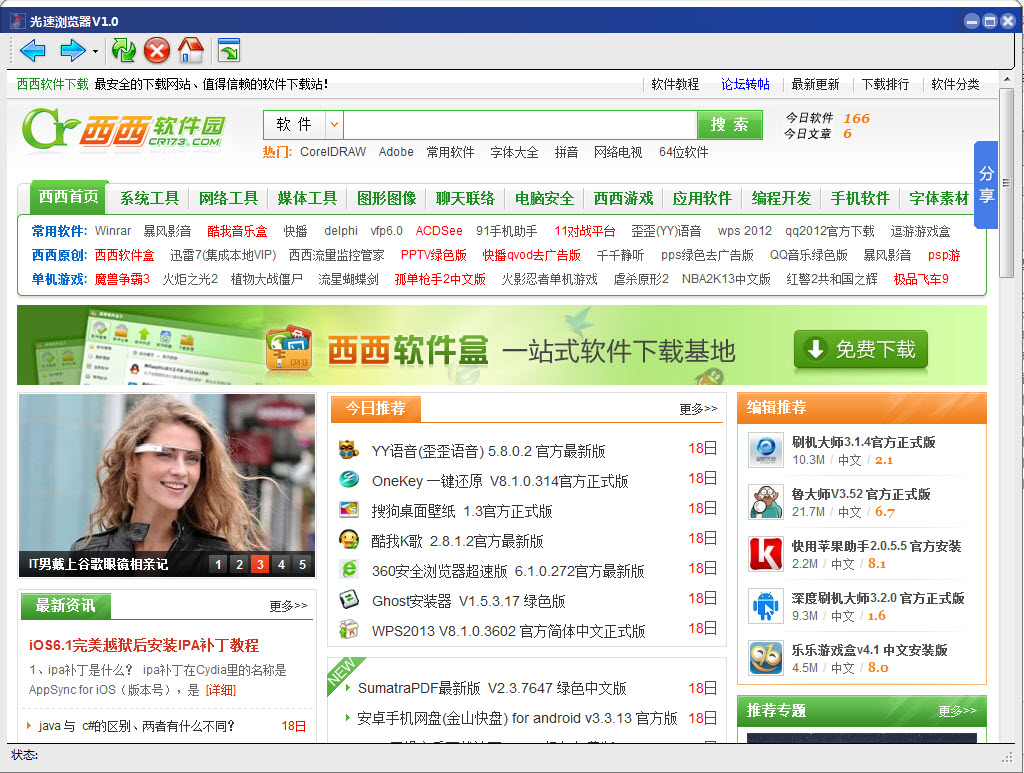Click the 西西软件盒 banner box icon
1024x773 pixels.
click(289, 348)
